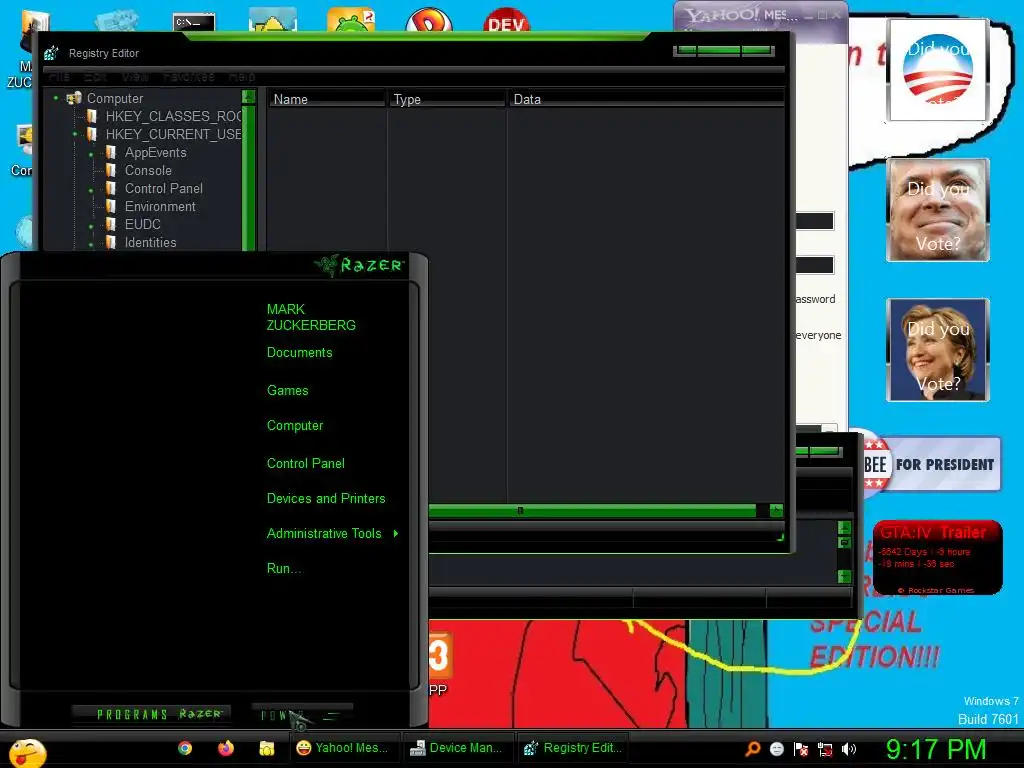Open the Command Prompt desktop icon
1024x768 pixels.
[x=194, y=22]
